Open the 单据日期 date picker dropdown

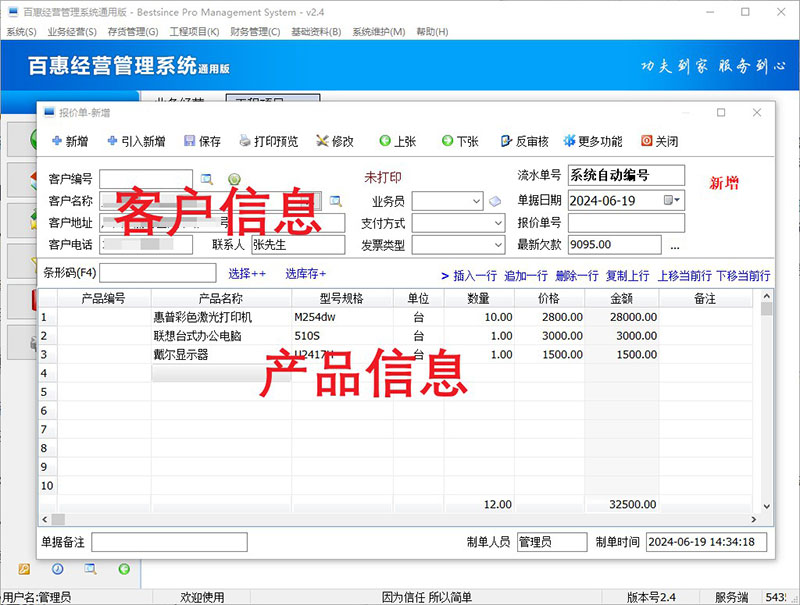677,201
